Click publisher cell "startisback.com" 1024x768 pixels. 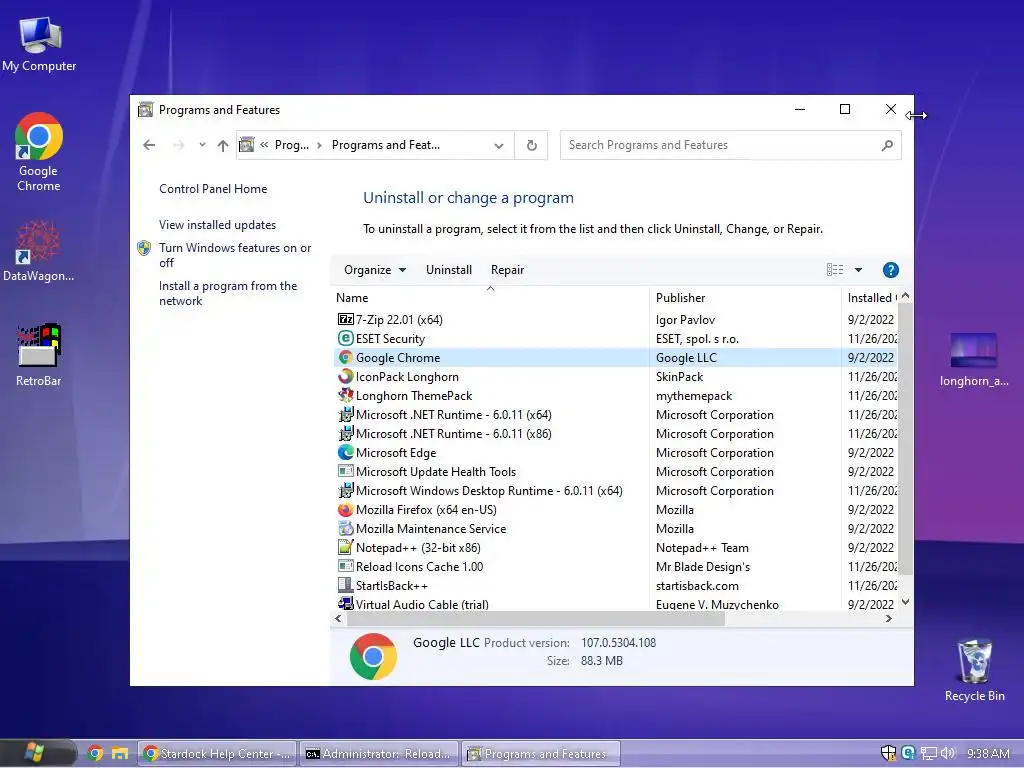[697, 585]
